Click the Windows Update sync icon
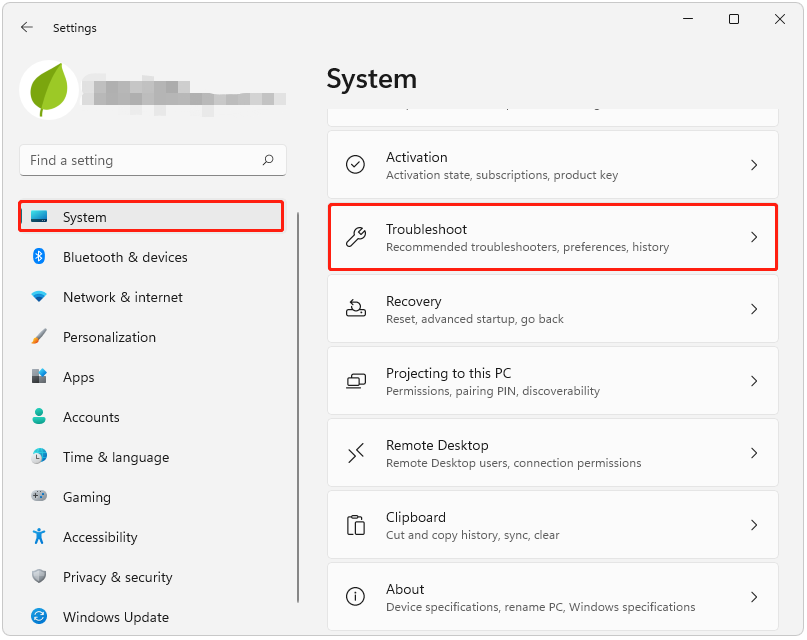Viewport: 807px width, 640px height. click(x=39, y=616)
